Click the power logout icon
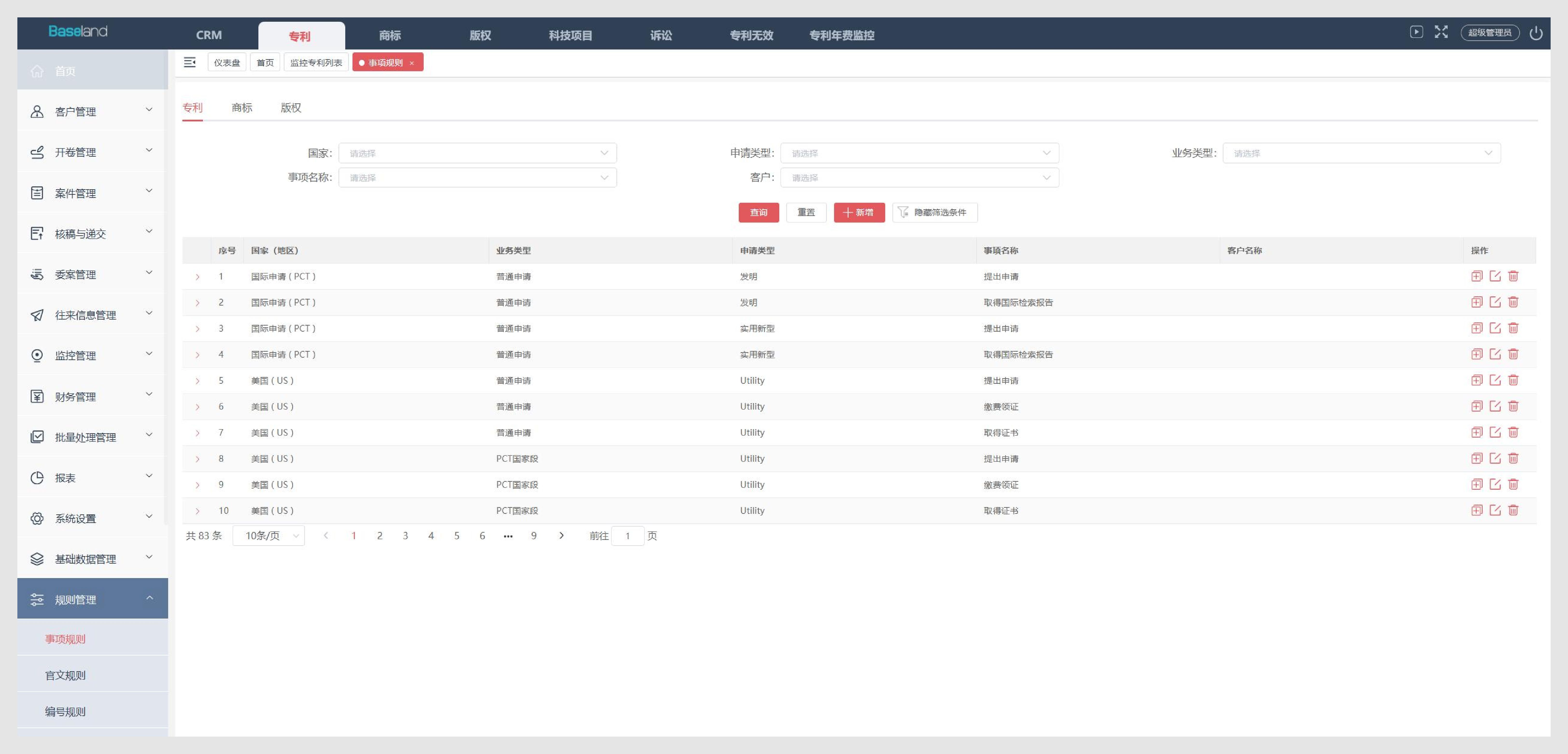The width and height of the screenshot is (1568, 754). [x=1536, y=33]
